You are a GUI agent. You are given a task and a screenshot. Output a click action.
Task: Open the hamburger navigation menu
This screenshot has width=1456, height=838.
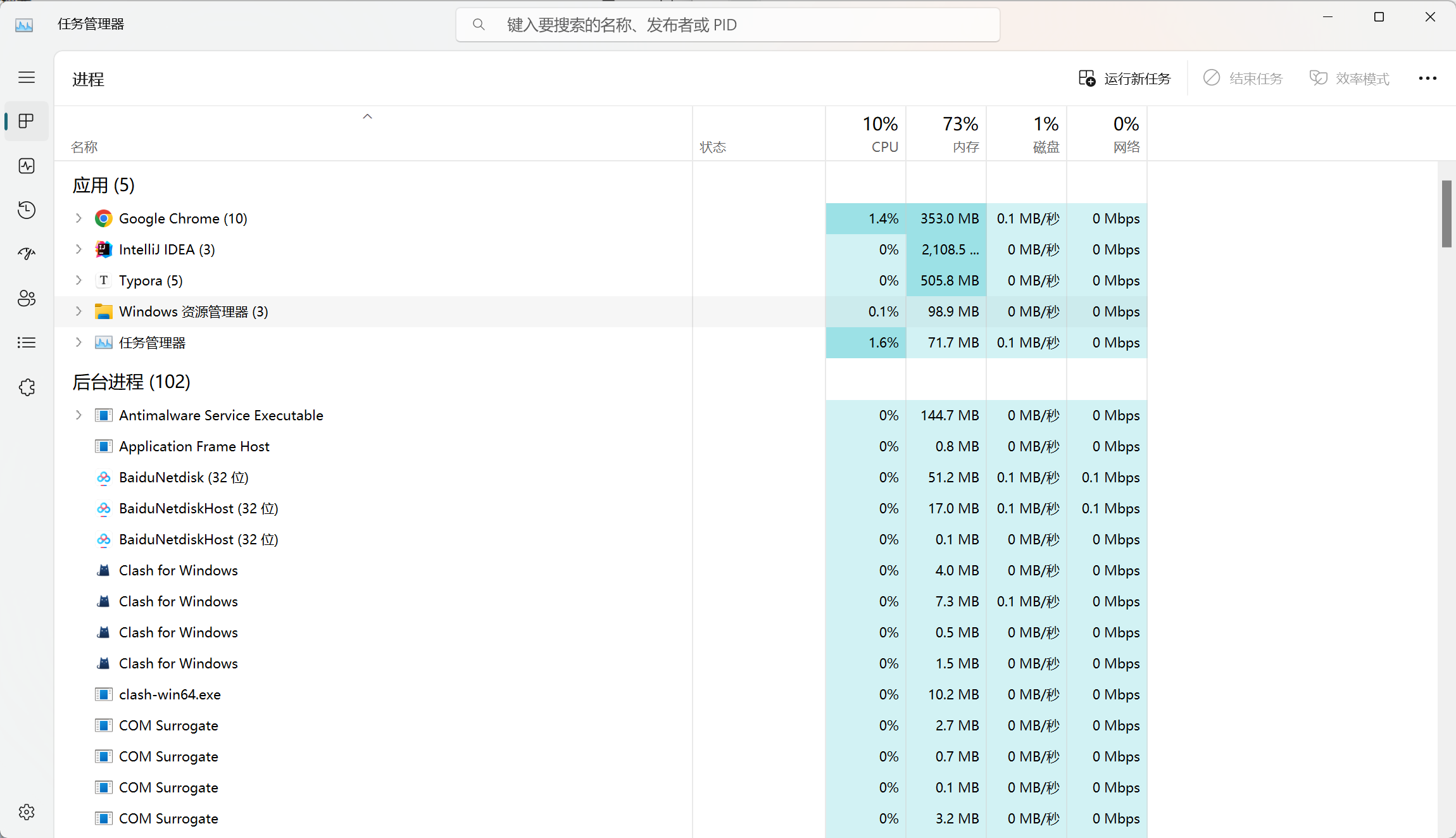coord(27,77)
